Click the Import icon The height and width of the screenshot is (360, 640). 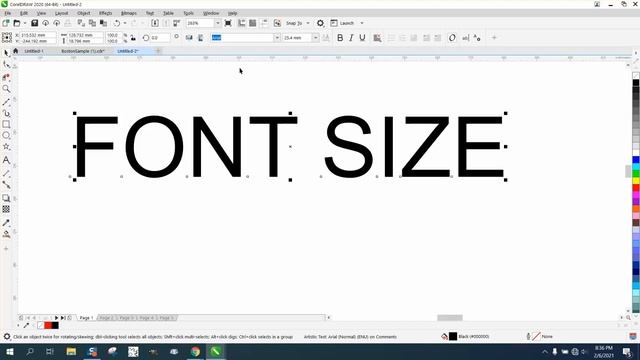tap(155, 23)
